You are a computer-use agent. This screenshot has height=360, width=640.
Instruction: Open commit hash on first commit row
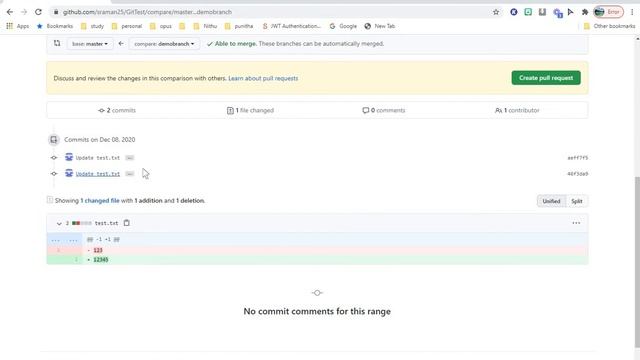pyautogui.click(x=578, y=158)
